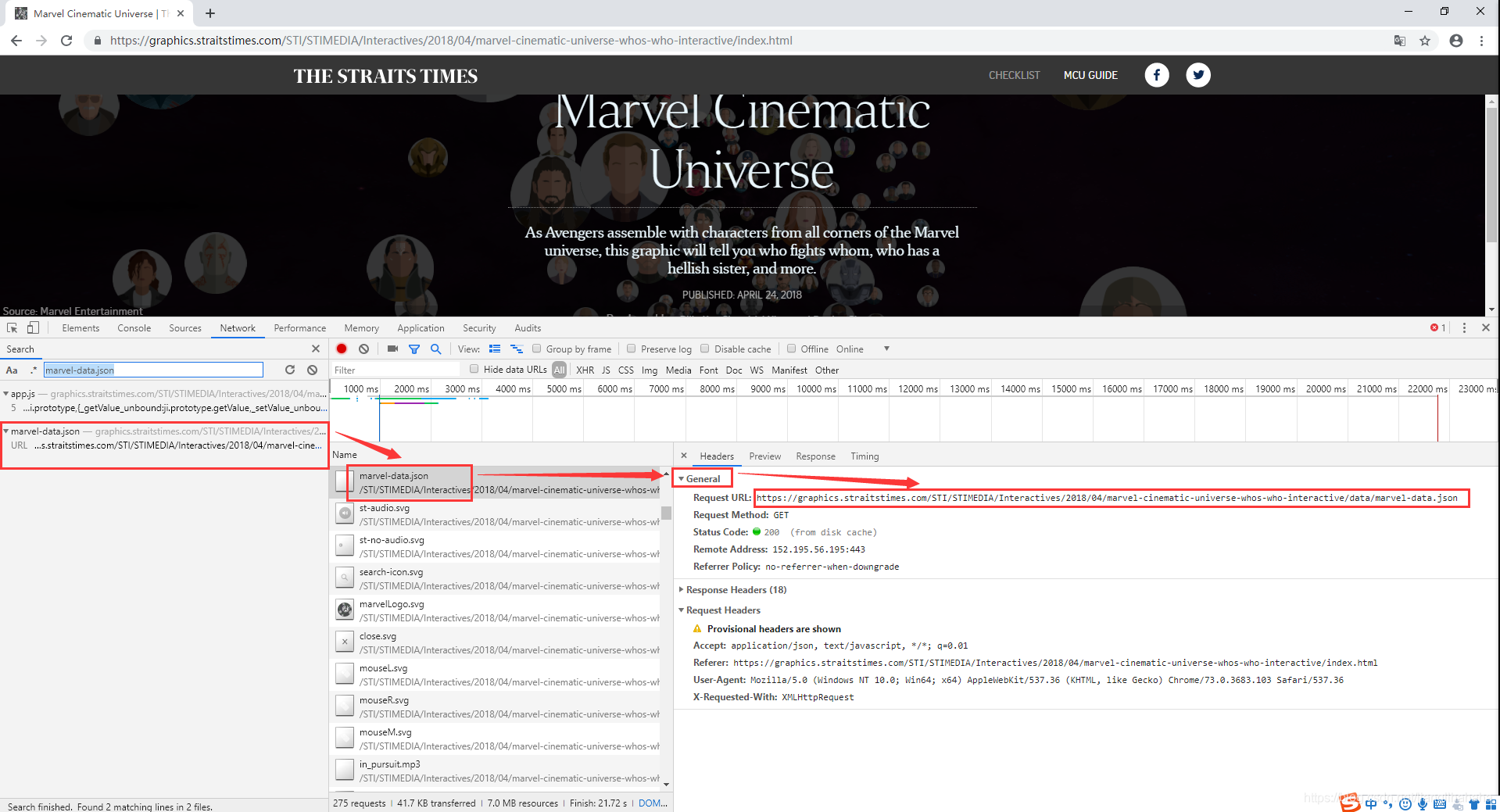Open the Application tab
Image resolution: width=1500 pixels, height=812 pixels.
pyautogui.click(x=421, y=328)
